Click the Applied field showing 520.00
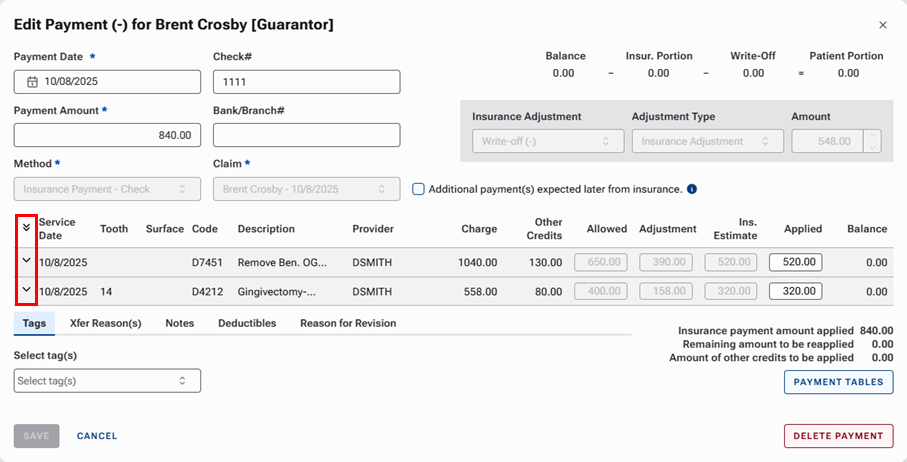The image size is (907, 462). click(795, 262)
